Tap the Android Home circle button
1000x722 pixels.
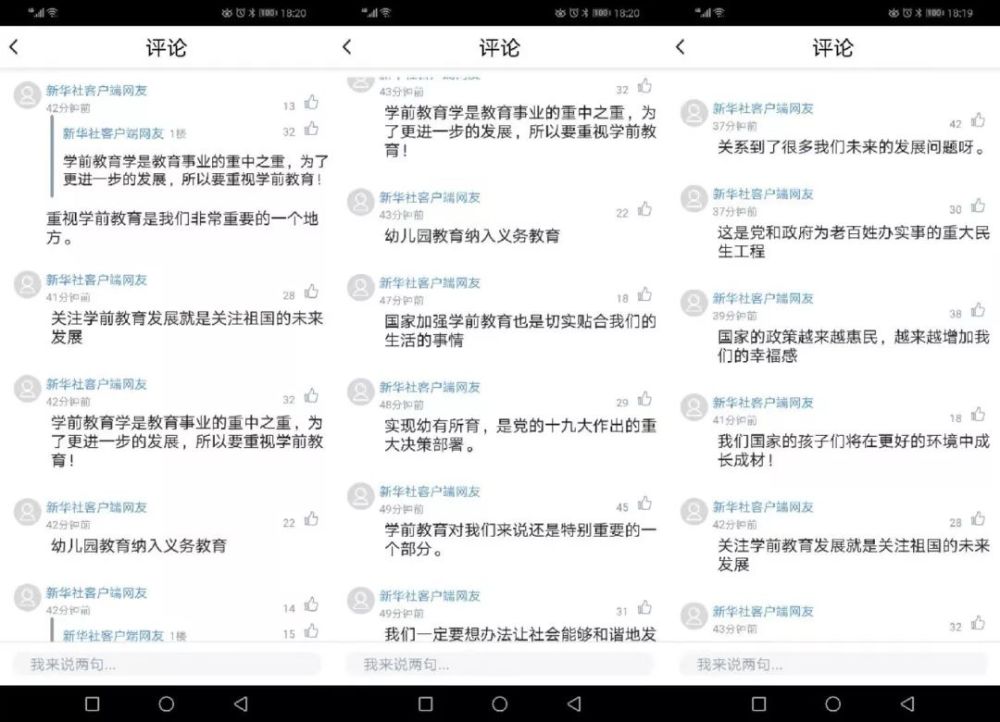pyautogui.click(x=166, y=704)
